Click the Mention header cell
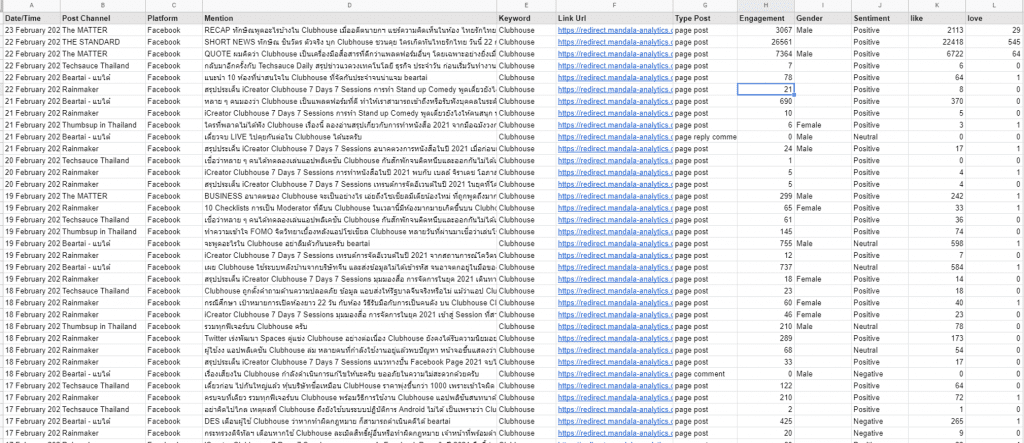The width and height of the screenshot is (1024, 443). point(349,18)
